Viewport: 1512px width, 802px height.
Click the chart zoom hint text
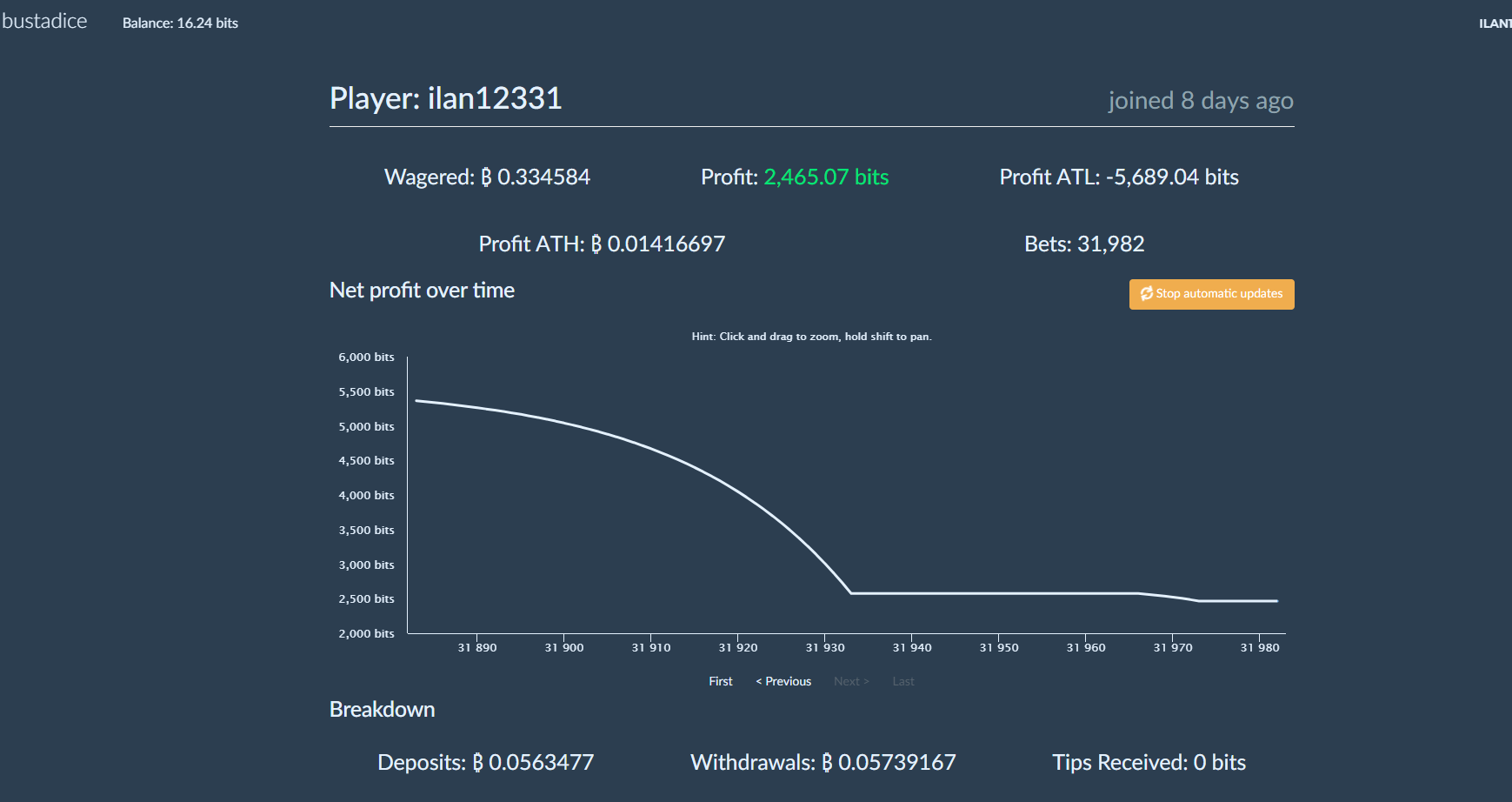pyautogui.click(x=811, y=337)
